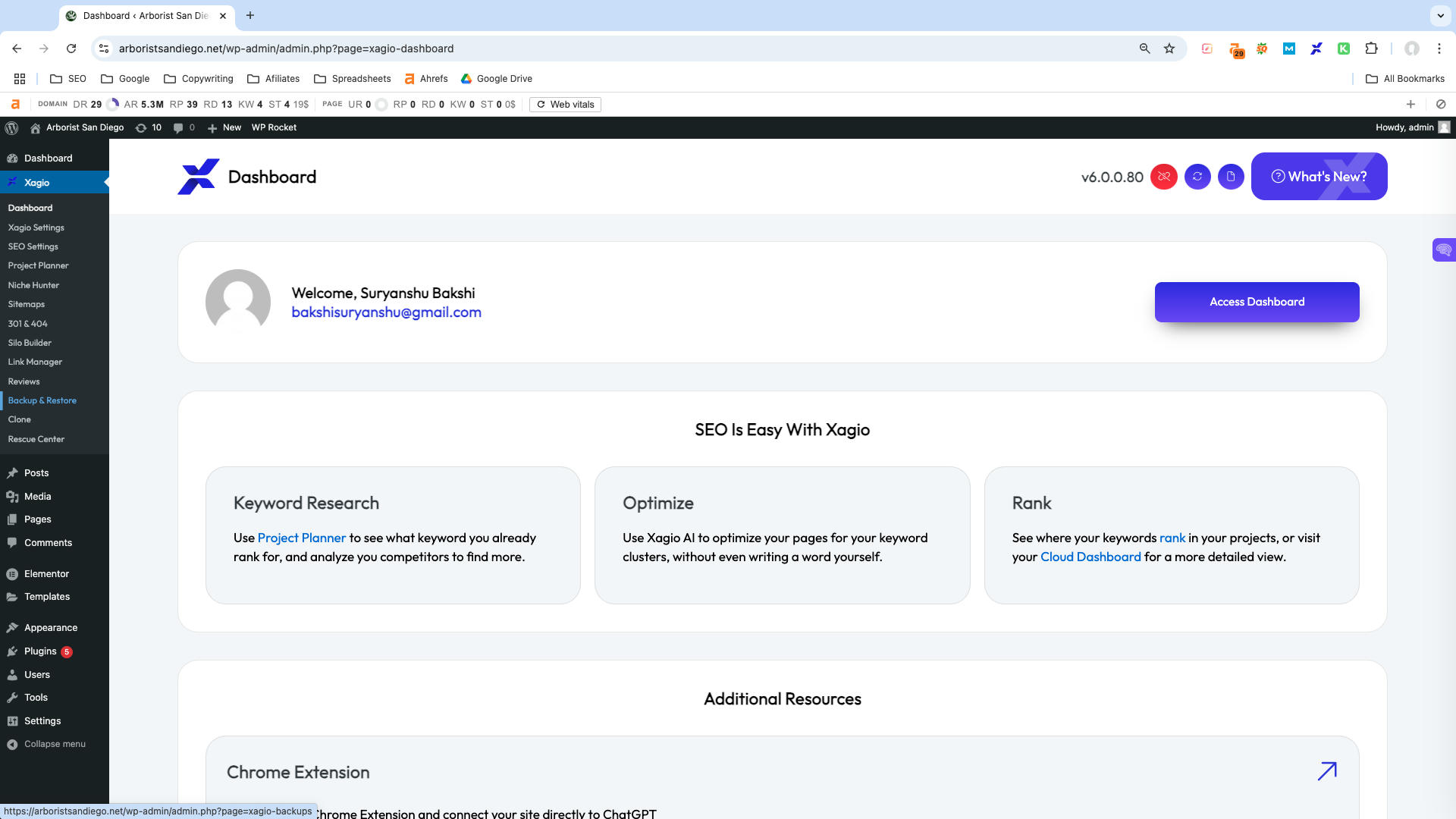
Task: Reload the page with the browser refresh button
Action: point(71,49)
